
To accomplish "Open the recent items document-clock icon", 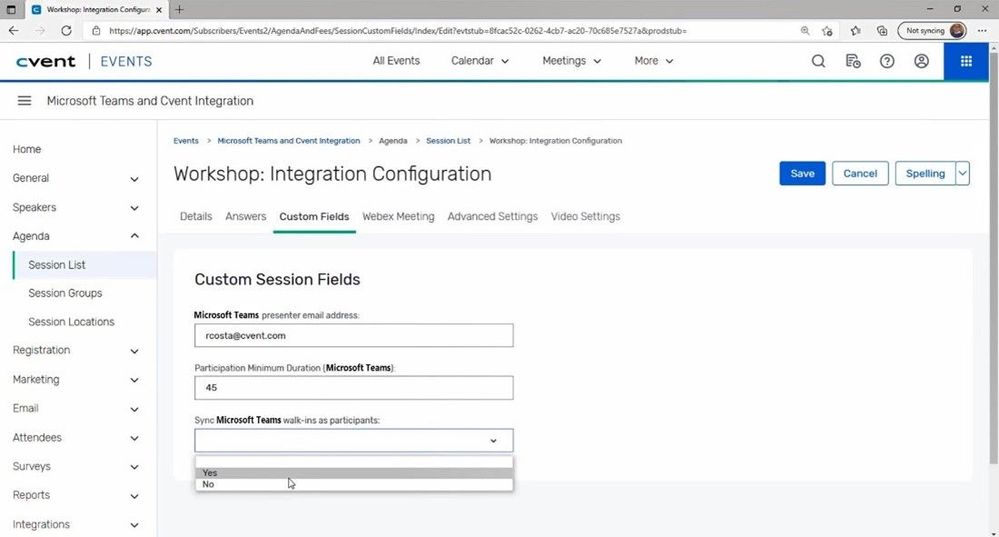I will (x=852, y=61).
